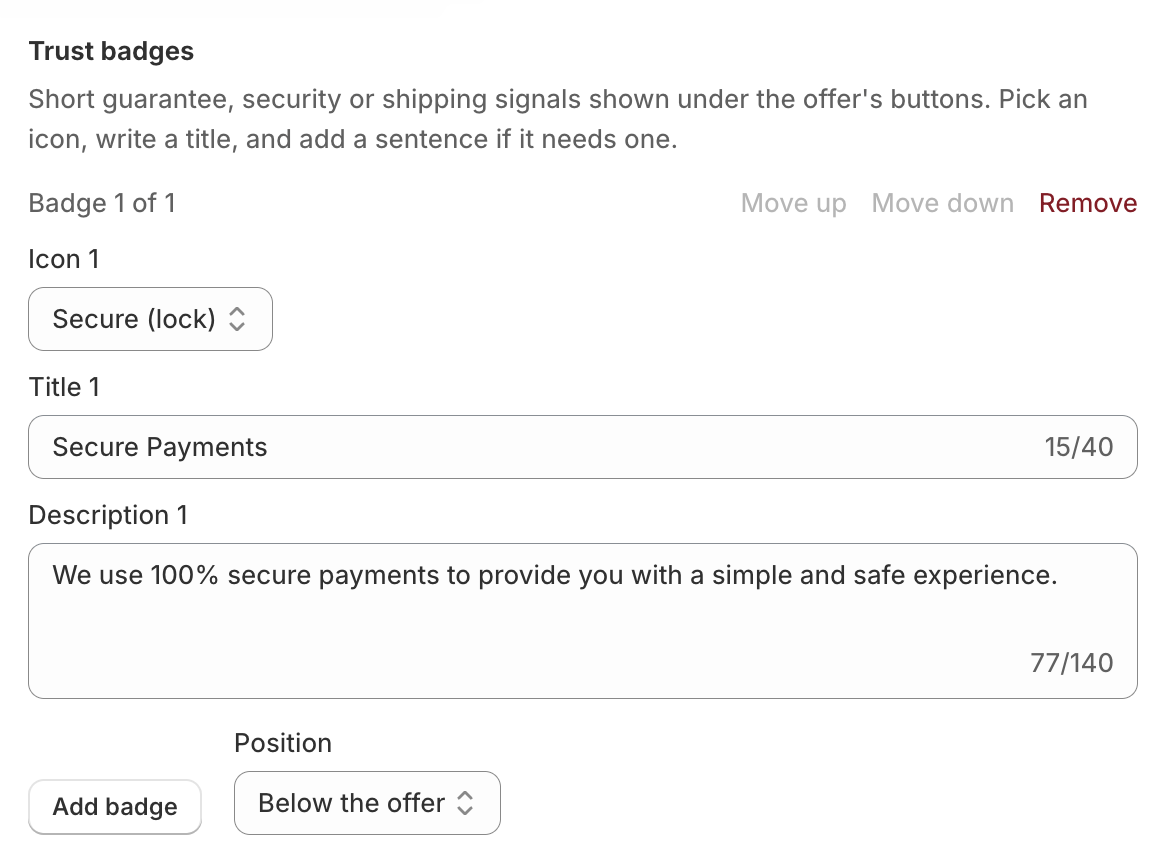Click the chevron arrows beside Secure (lock)
1164x860 pixels.
237,319
